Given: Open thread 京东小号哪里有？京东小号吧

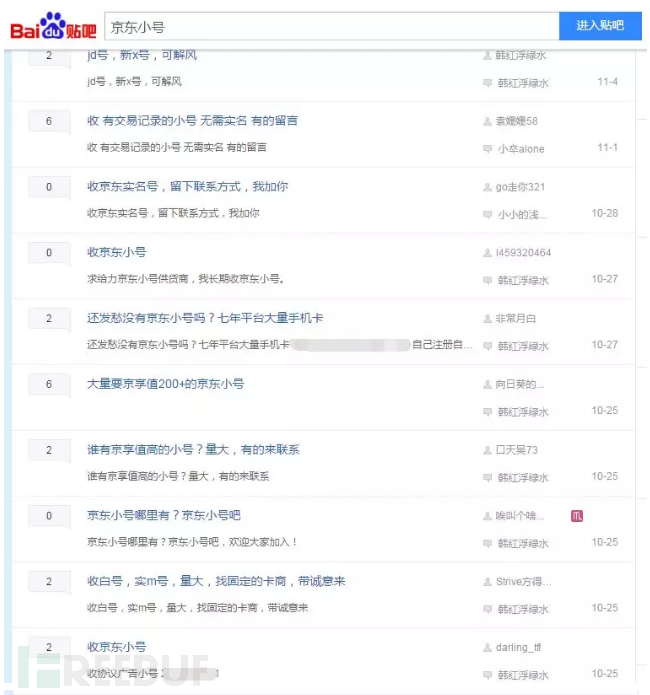Looking at the screenshot, I should pyautogui.click(x=164, y=515).
